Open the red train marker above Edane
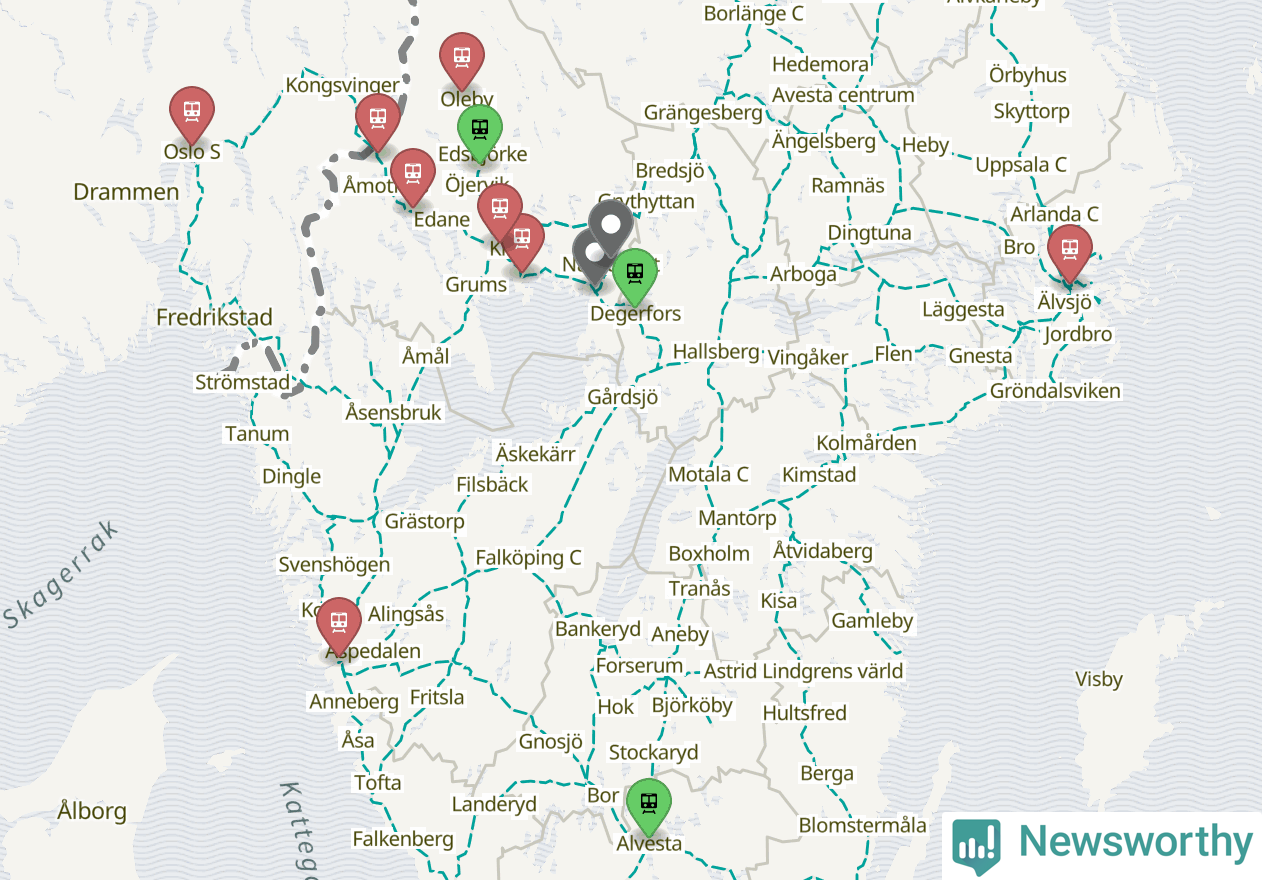The height and width of the screenshot is (880, 1262). tap(413, 176)
